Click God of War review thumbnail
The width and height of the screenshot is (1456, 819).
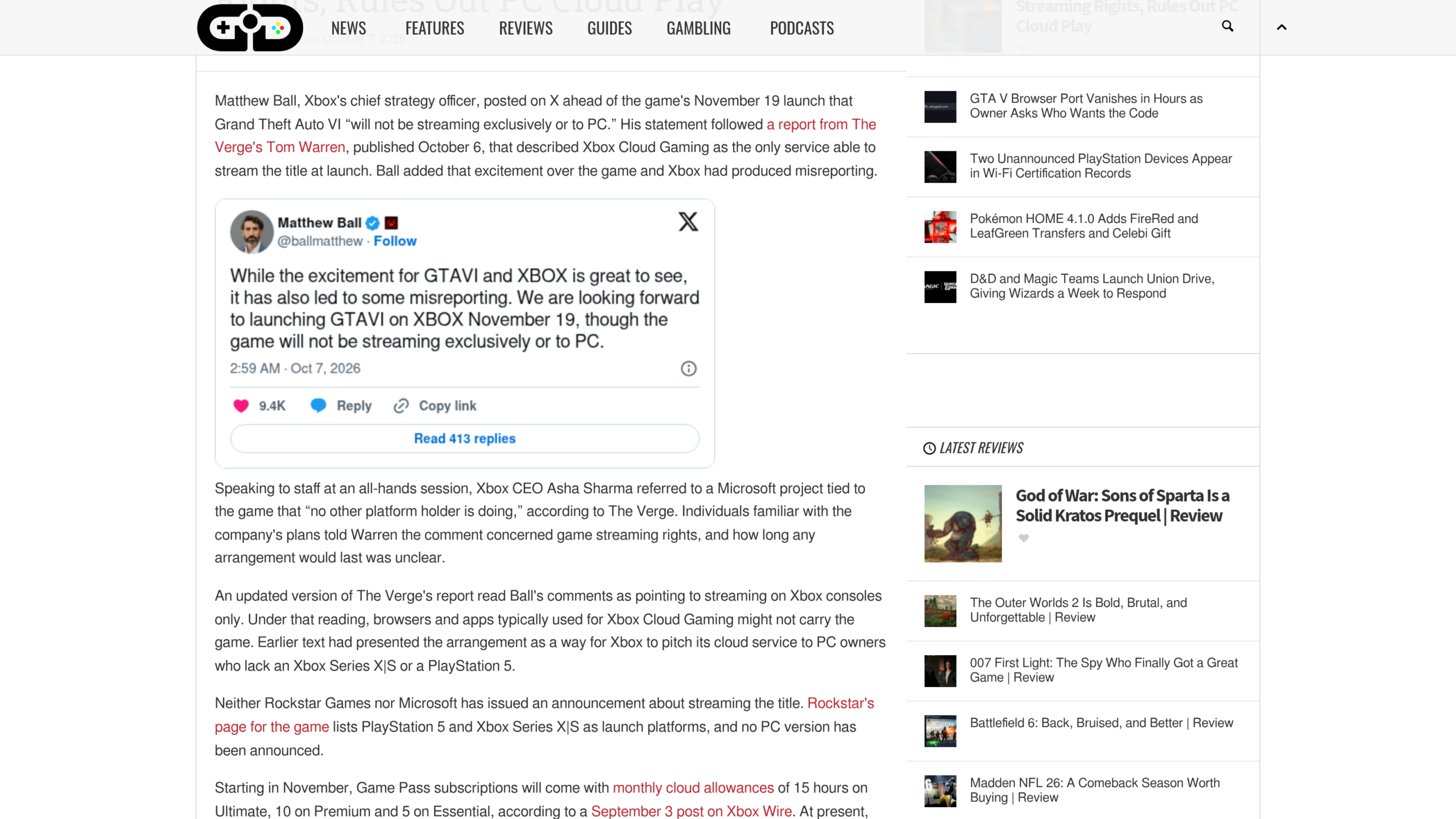coord(963,524)
